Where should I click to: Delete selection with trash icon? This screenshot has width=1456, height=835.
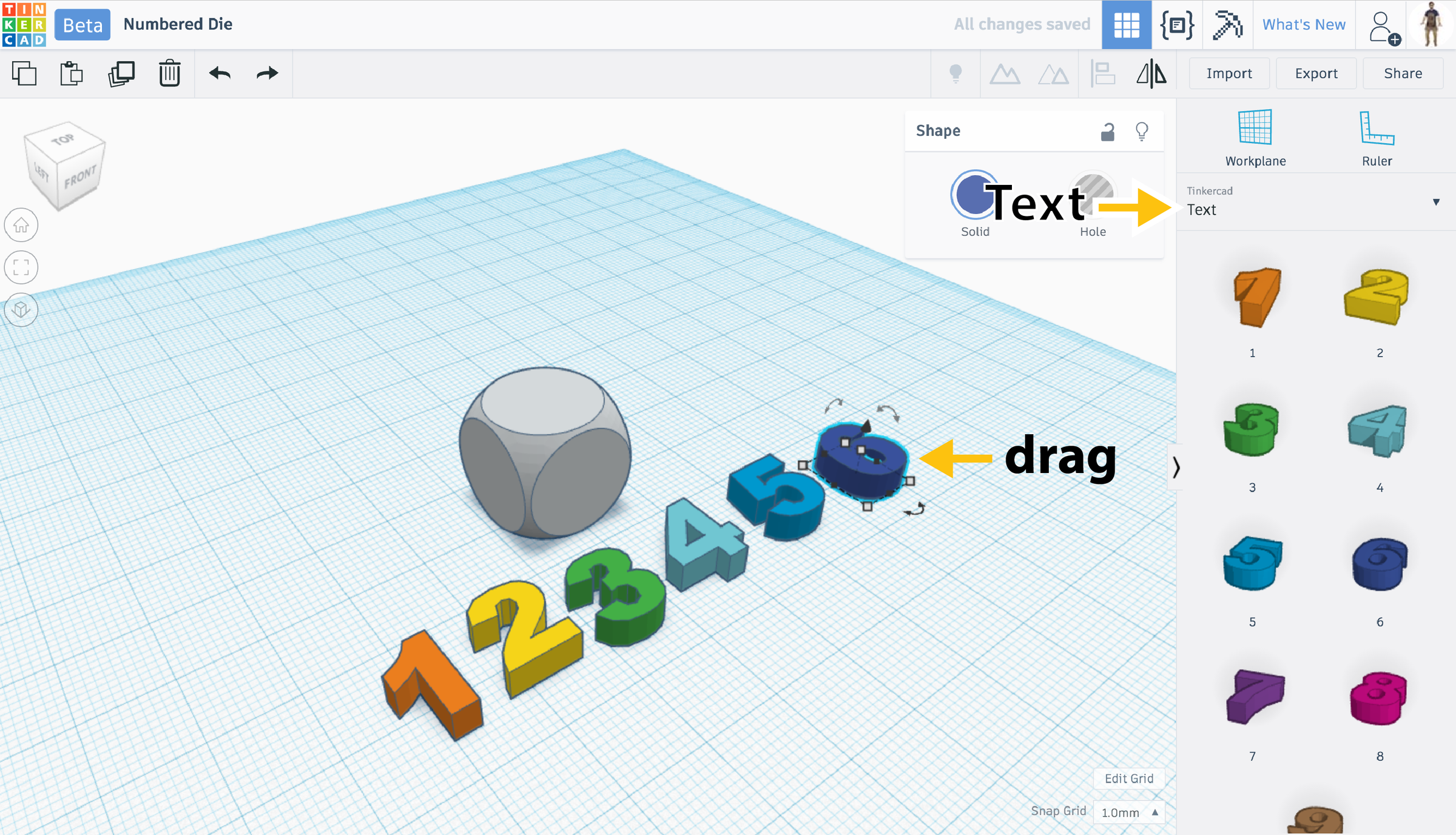(x=170, y=74)
